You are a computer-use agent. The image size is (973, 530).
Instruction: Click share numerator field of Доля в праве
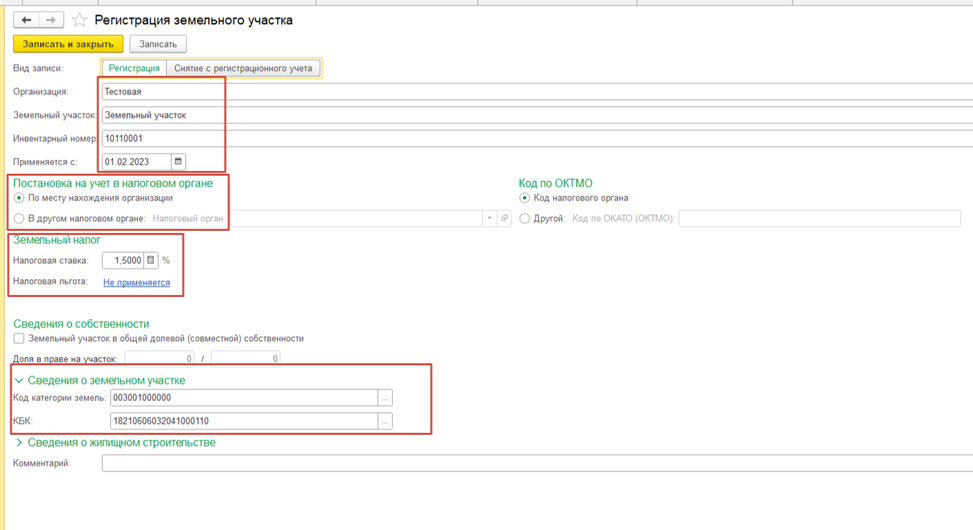click(x=159, y=359)
